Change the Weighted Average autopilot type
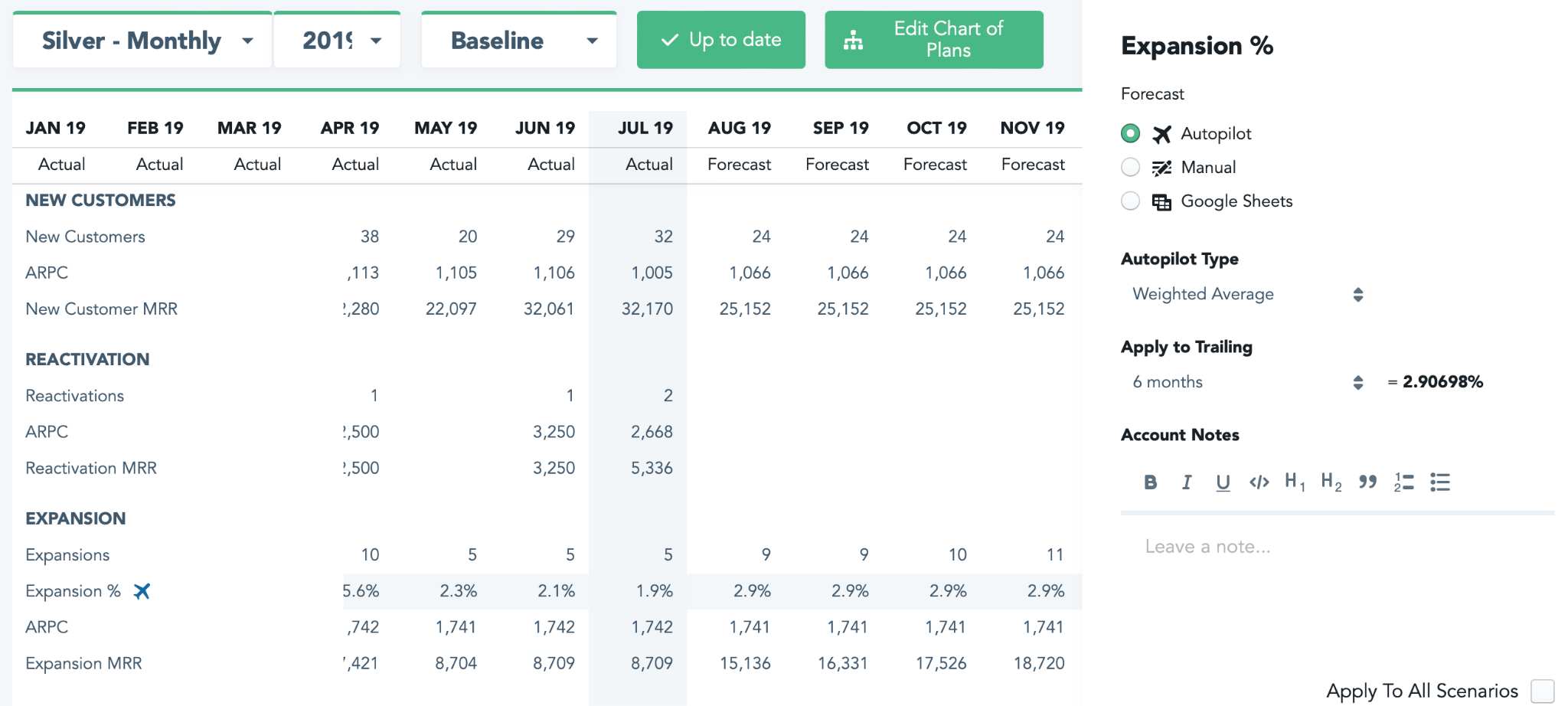This screenshot has height=706, width=1568. click(1246, 295)
